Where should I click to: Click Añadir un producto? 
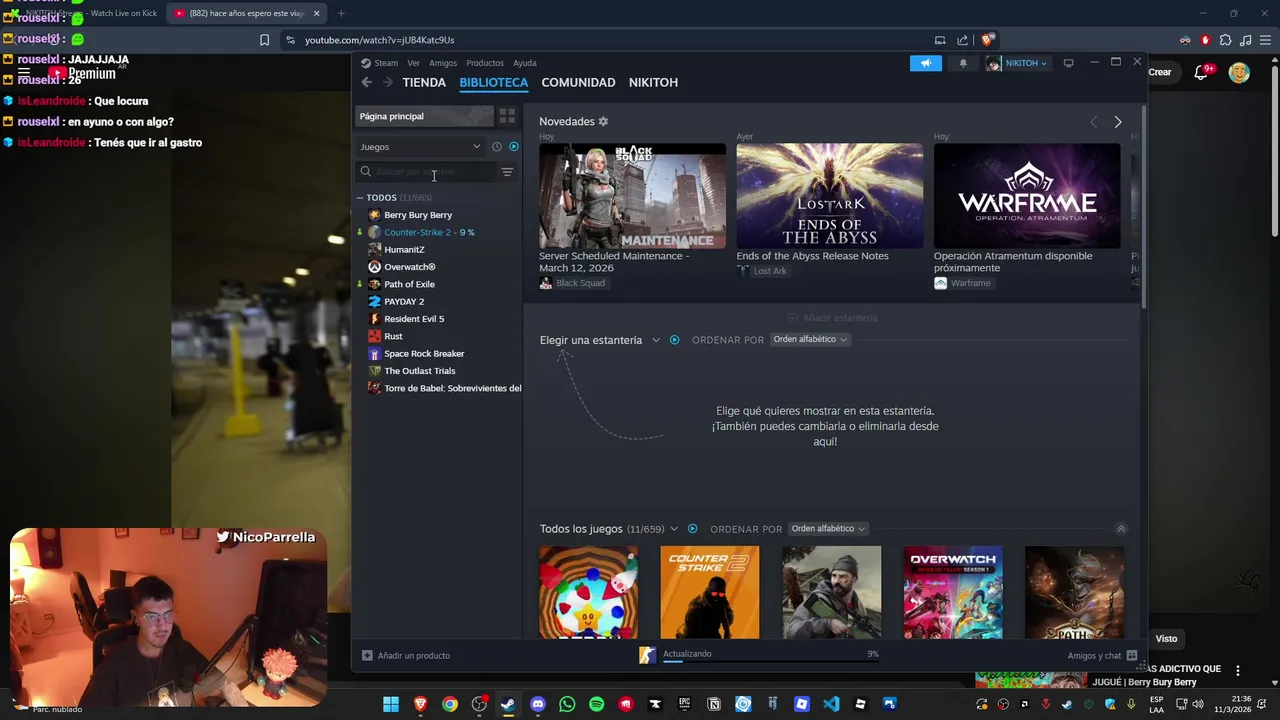click(406, 656)
